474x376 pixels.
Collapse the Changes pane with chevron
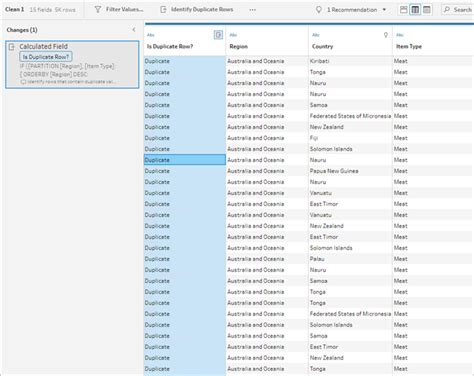[134, 30]
